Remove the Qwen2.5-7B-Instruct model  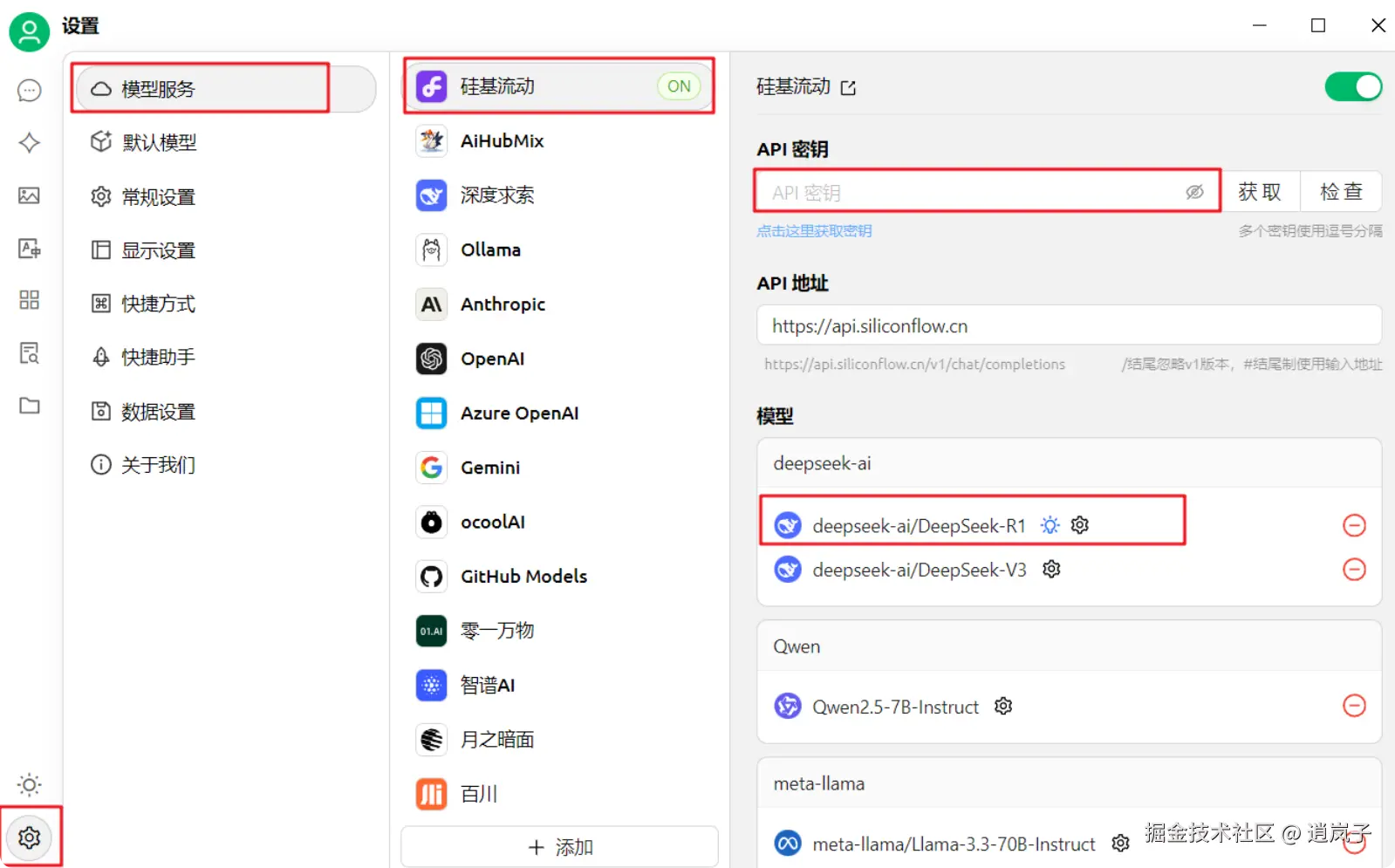point(1354,706)
